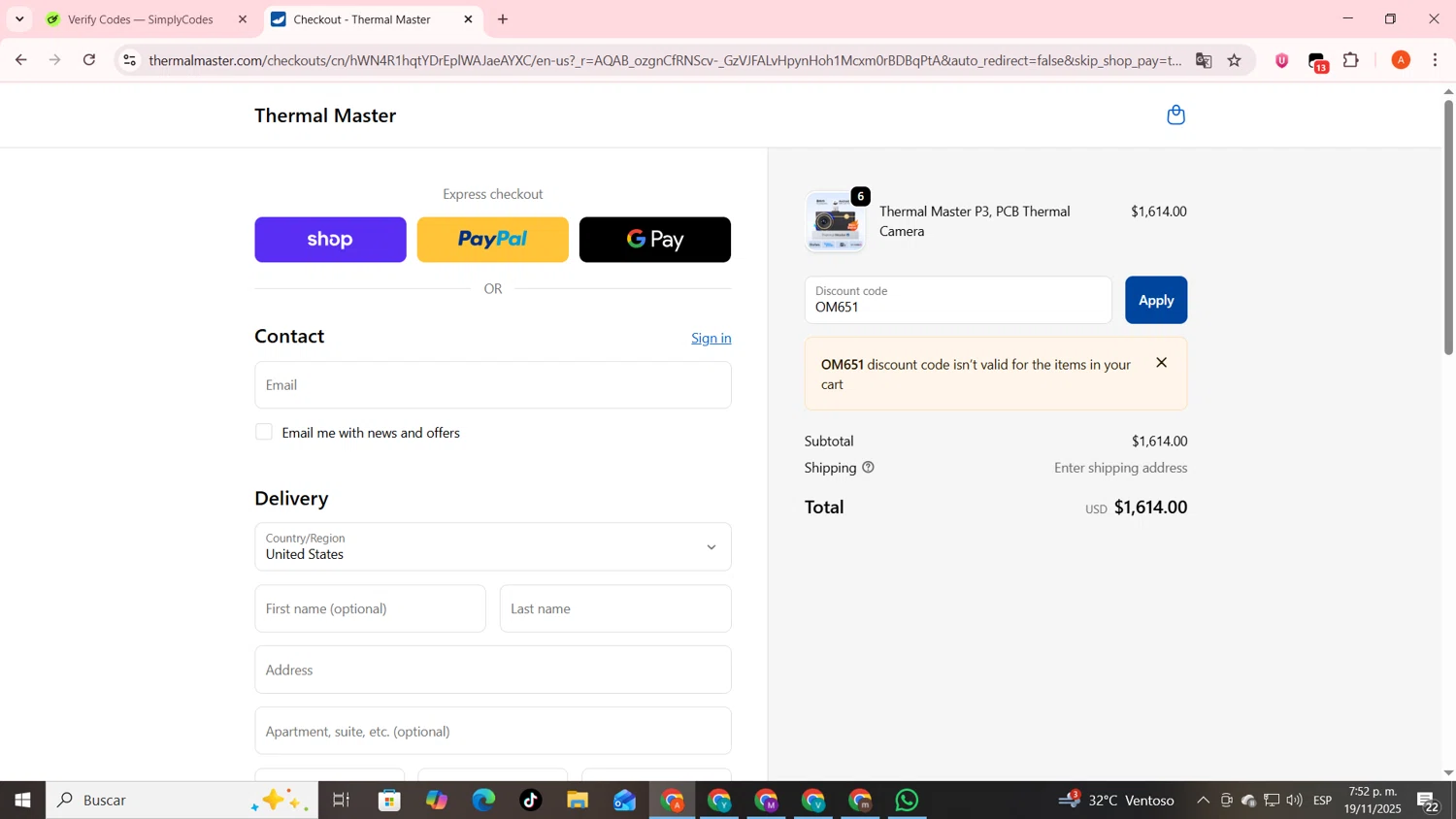Focus the Email input field
Image resolution: width=1456 pixels, height=819 pixels.
(x=493, y=385)
